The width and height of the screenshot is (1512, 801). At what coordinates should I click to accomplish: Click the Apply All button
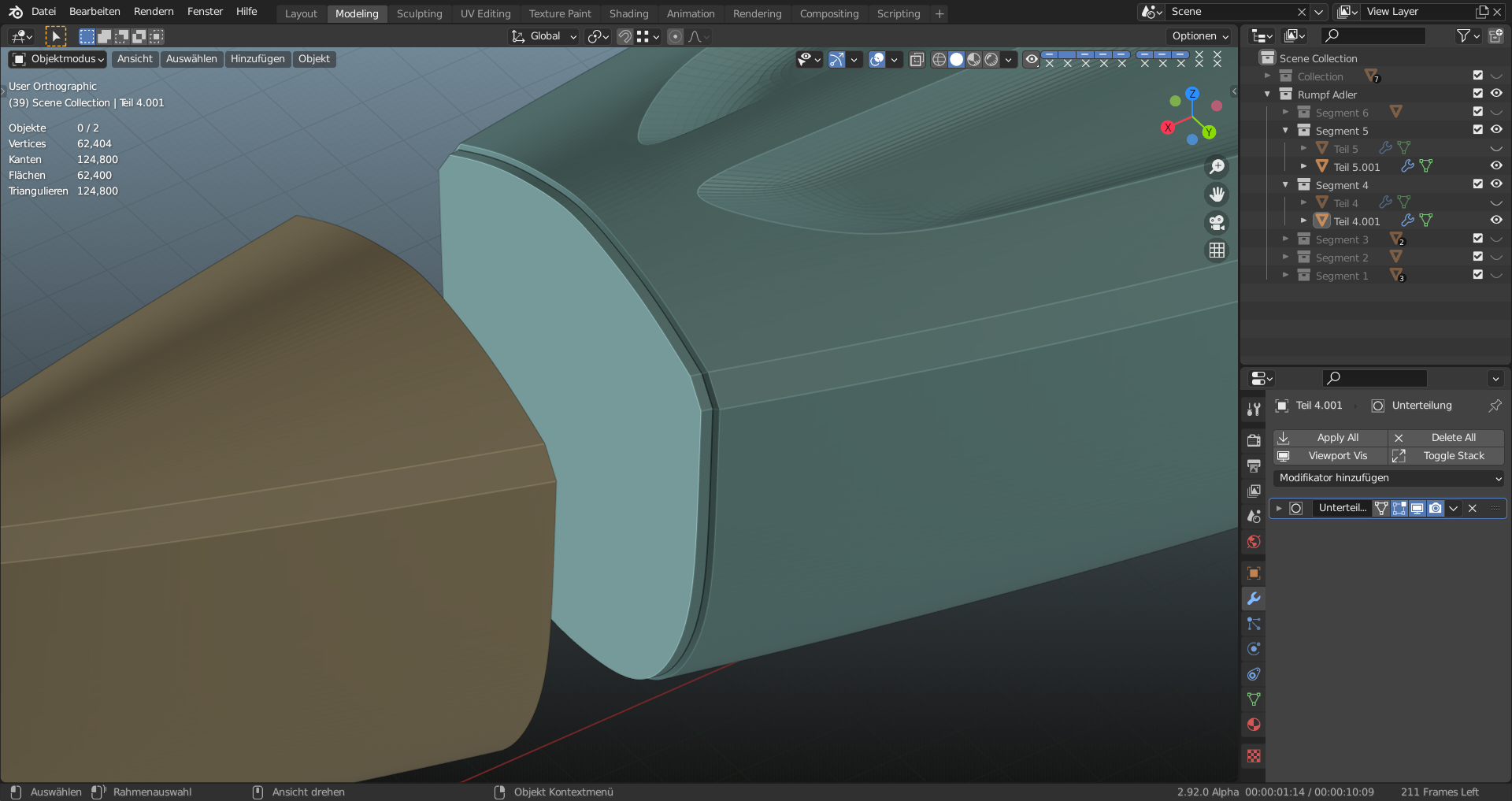[x=1330, y=438]
